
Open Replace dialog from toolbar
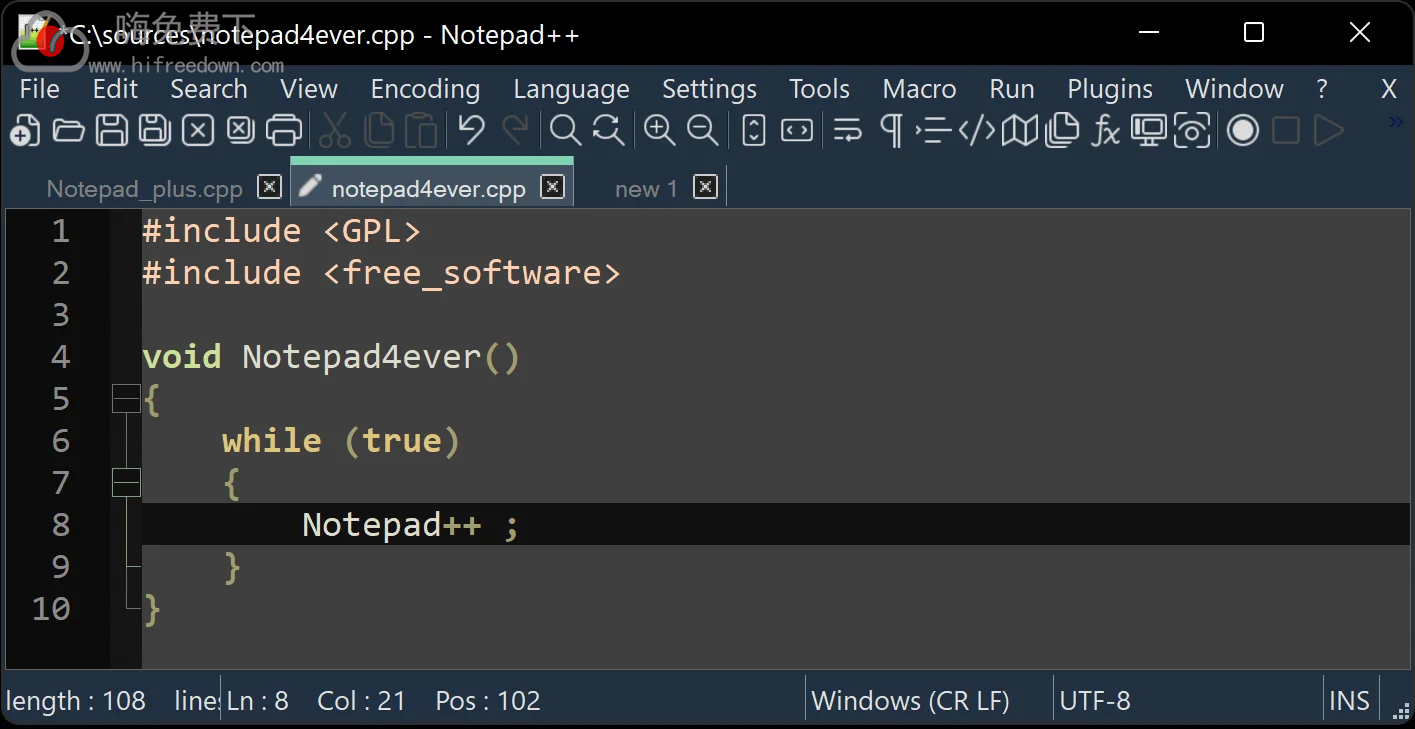pos(608,130)
